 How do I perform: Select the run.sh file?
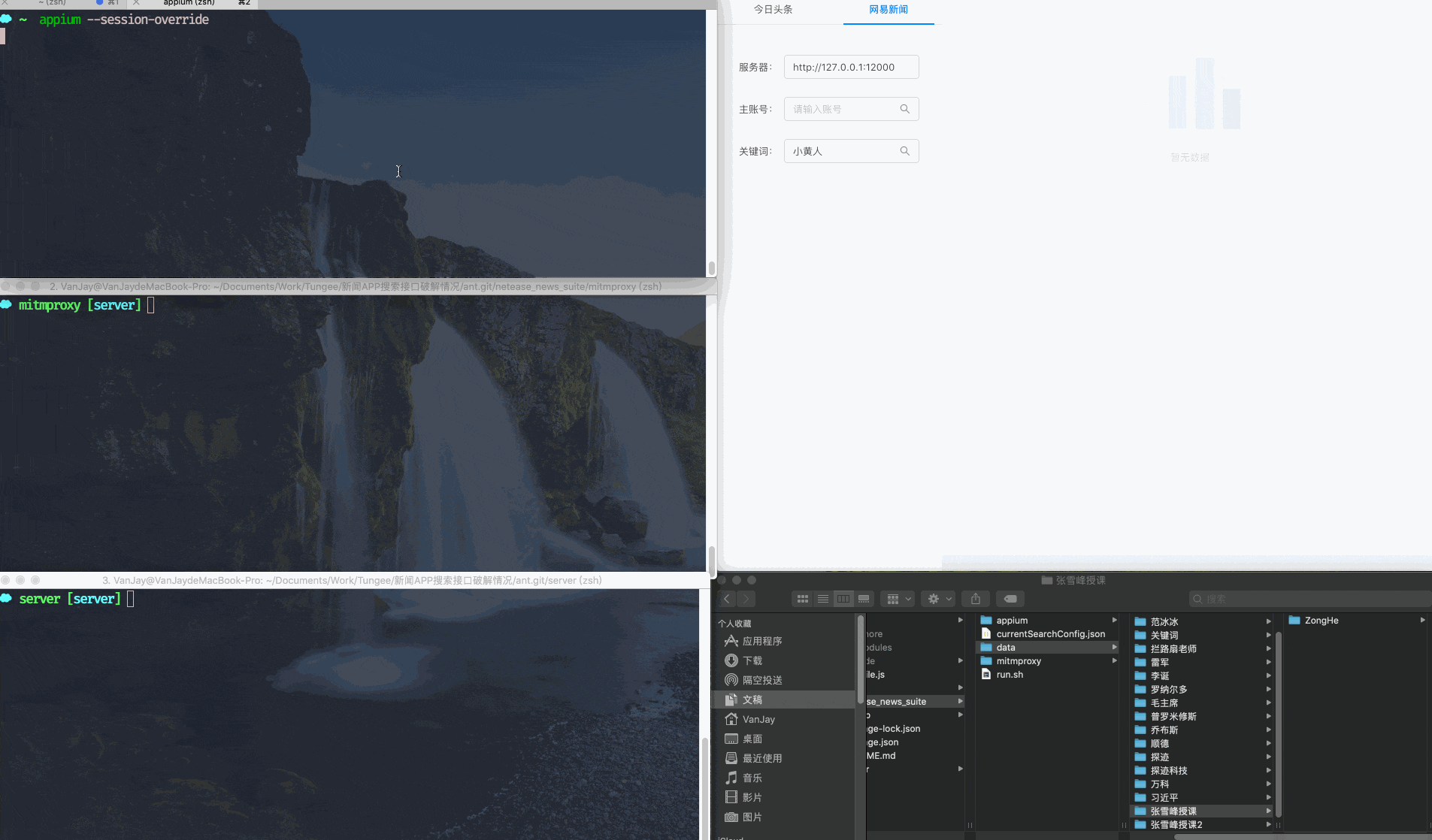(x=1009, y=675)
